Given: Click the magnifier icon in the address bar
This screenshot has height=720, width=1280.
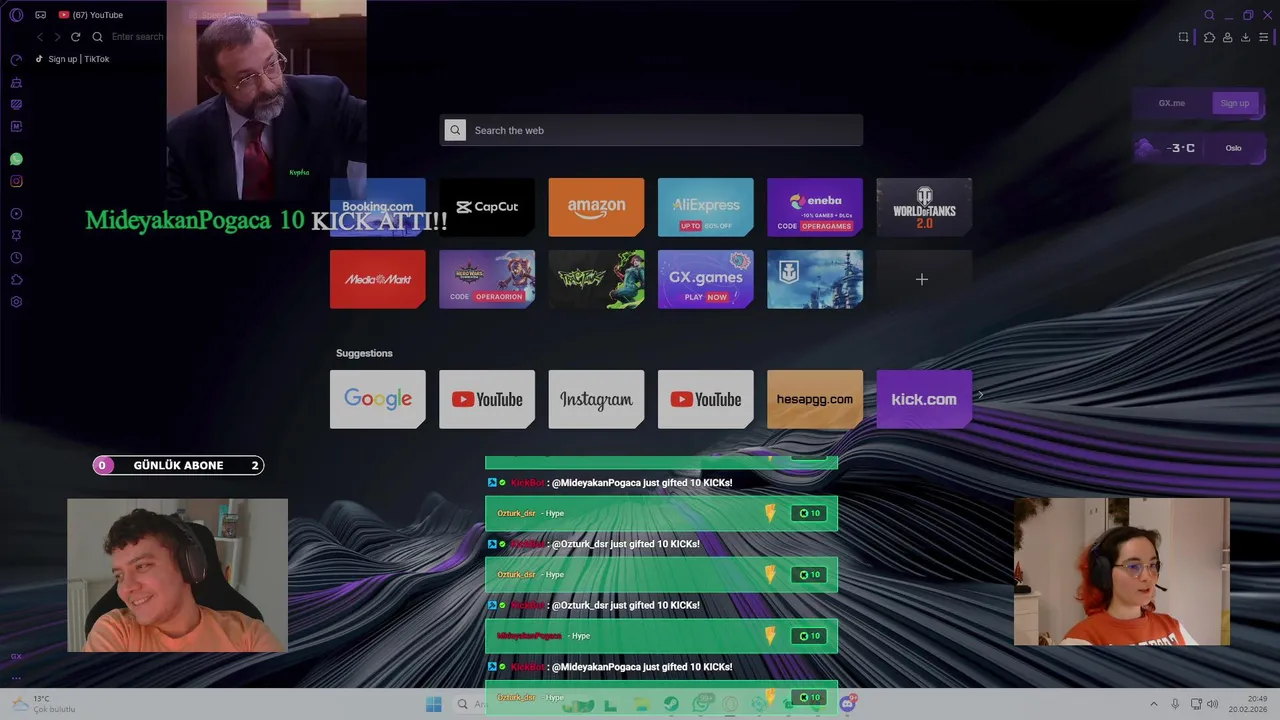Looking at the screenshot, I should click(97, 37).
